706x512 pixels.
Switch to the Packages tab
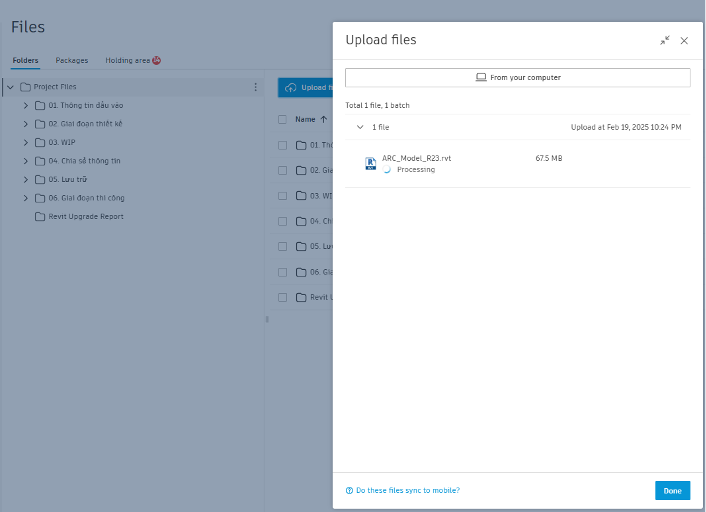tap(72, 60)
